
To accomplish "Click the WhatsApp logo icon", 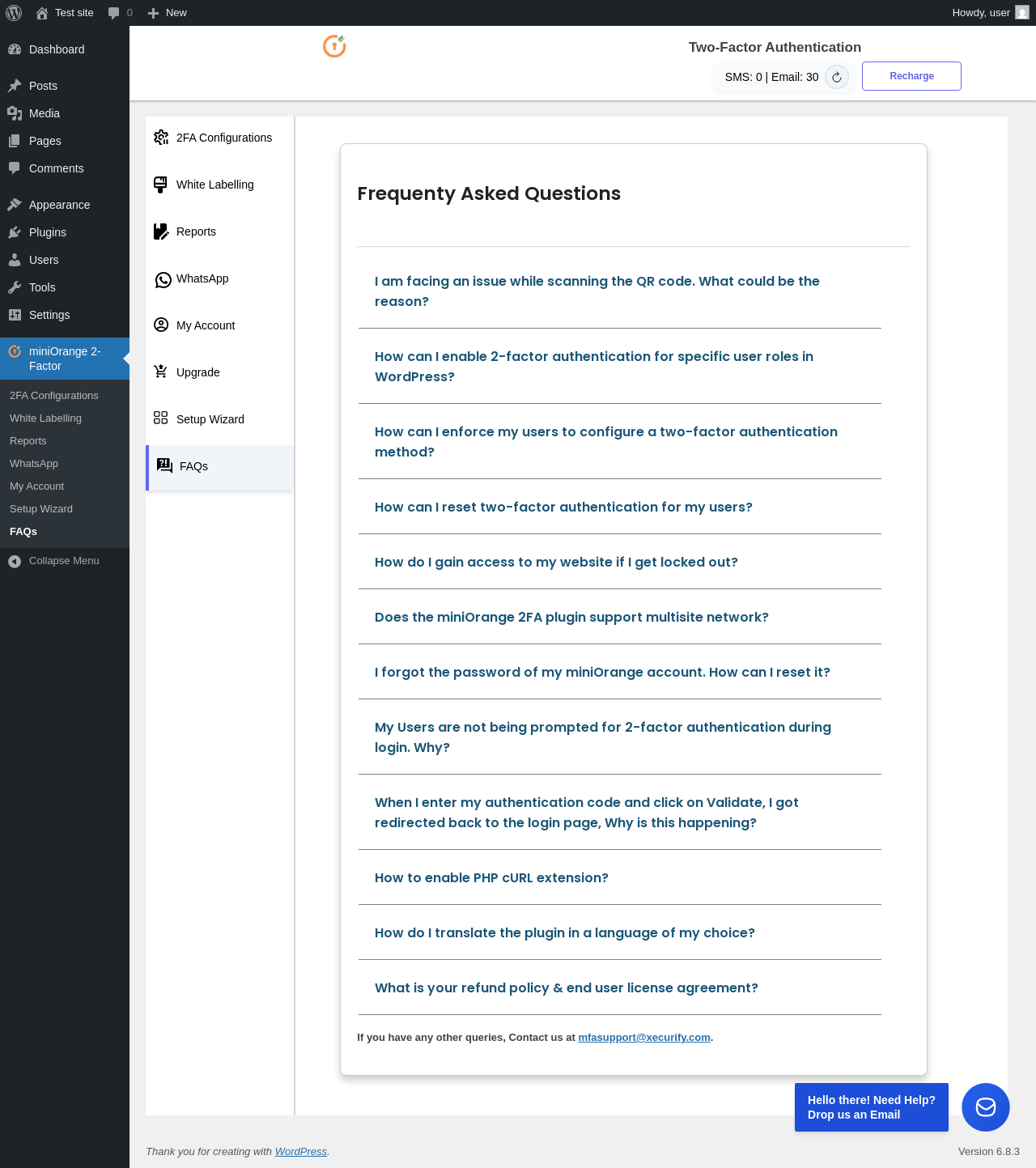I will click(x=163, y=279).
